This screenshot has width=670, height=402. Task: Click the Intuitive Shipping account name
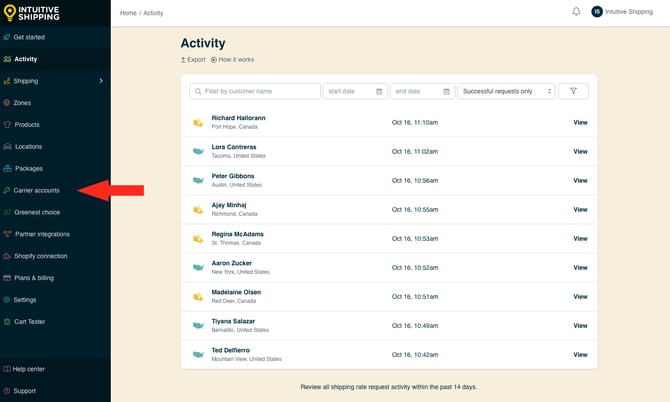tap(629, 12)
